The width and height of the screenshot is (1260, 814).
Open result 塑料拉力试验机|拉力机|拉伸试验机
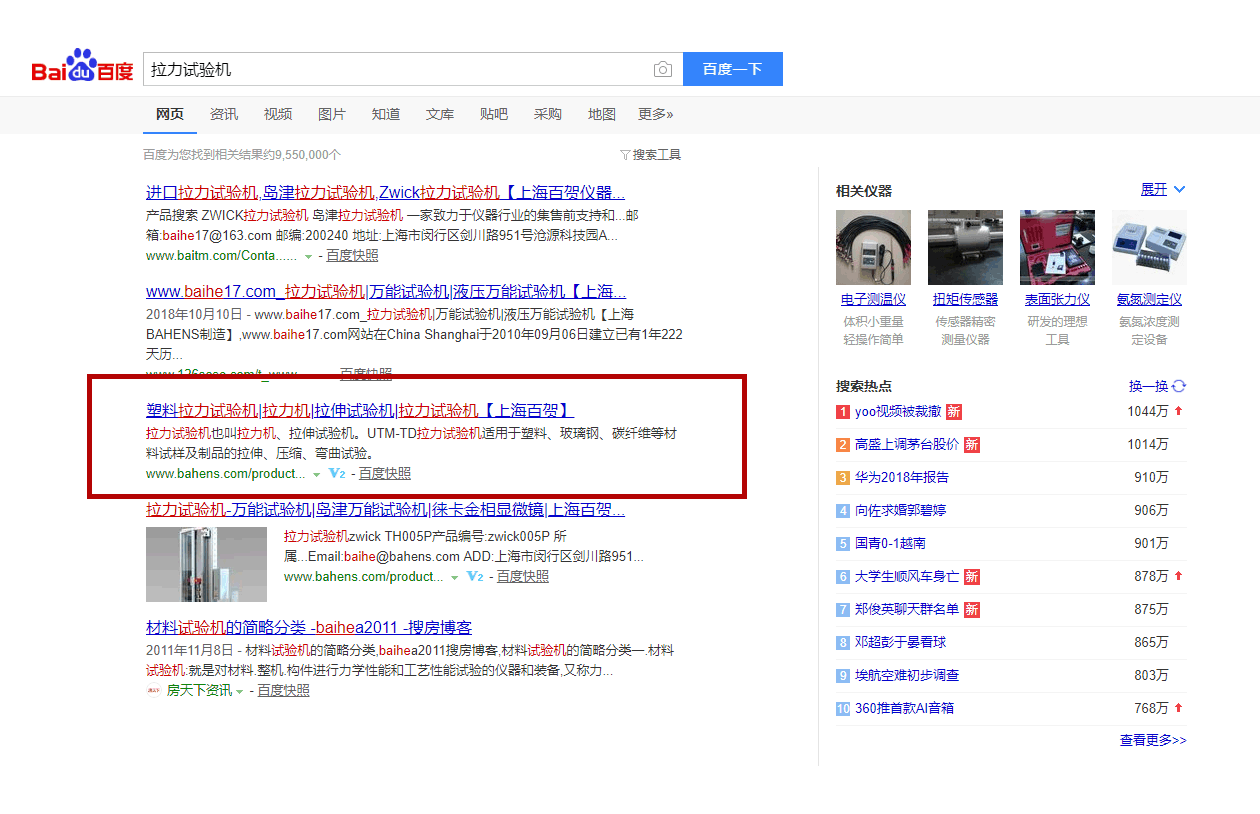[360, 410]
